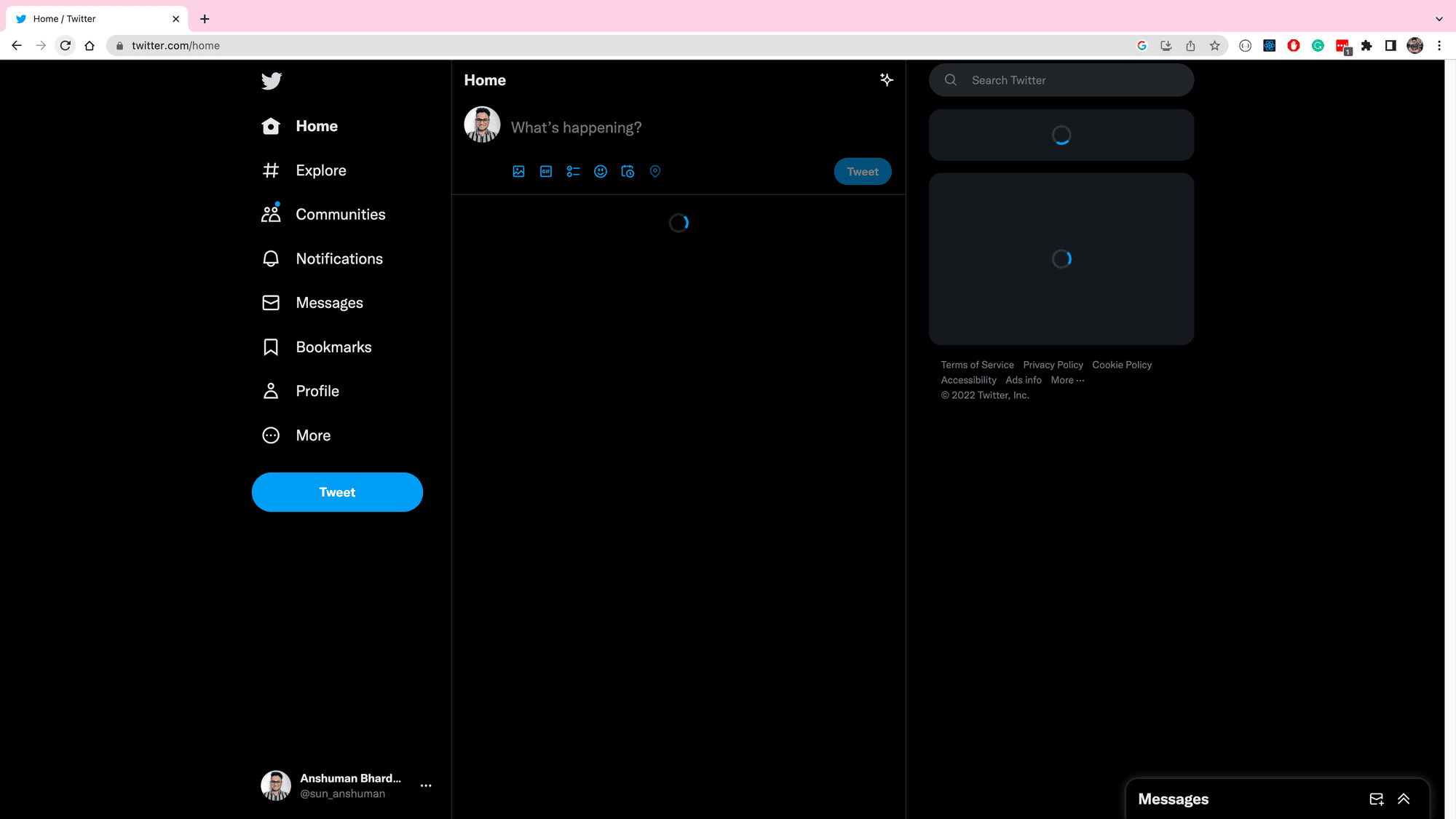
Task: Expand the More menu option
Action: pyautogui.click(x=313, y=434)
